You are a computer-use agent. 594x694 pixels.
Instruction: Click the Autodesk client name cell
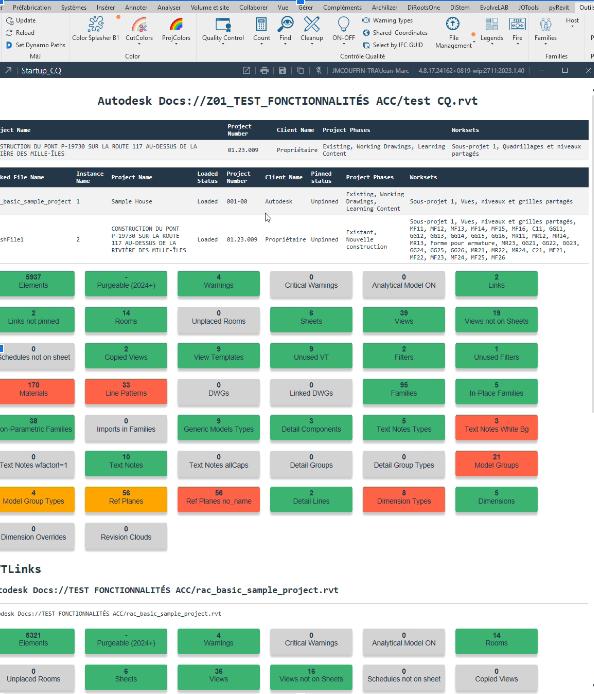[278, 201]
